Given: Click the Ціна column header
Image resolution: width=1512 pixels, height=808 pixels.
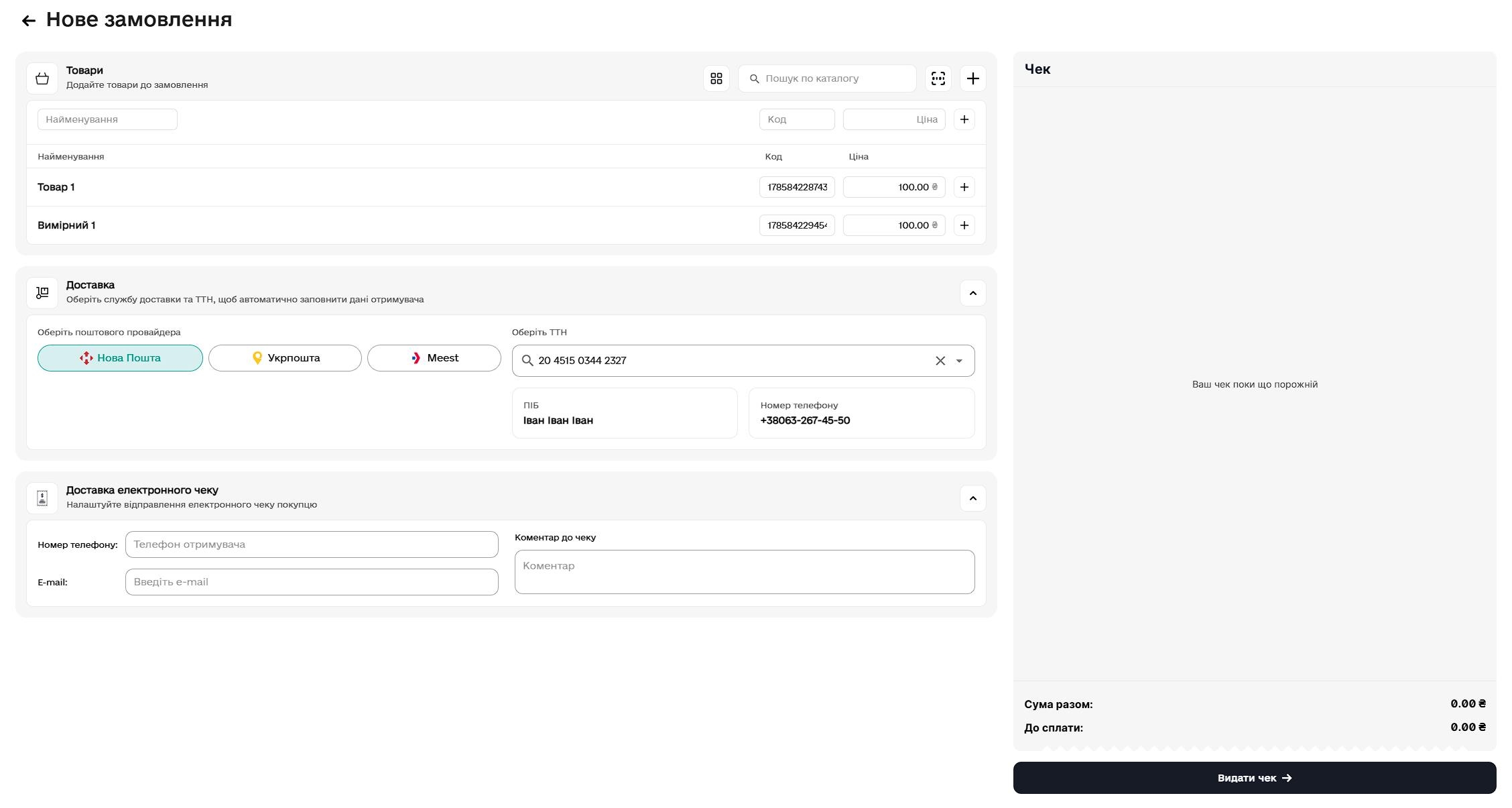Looking at the screenshot, I should [859, 156].
